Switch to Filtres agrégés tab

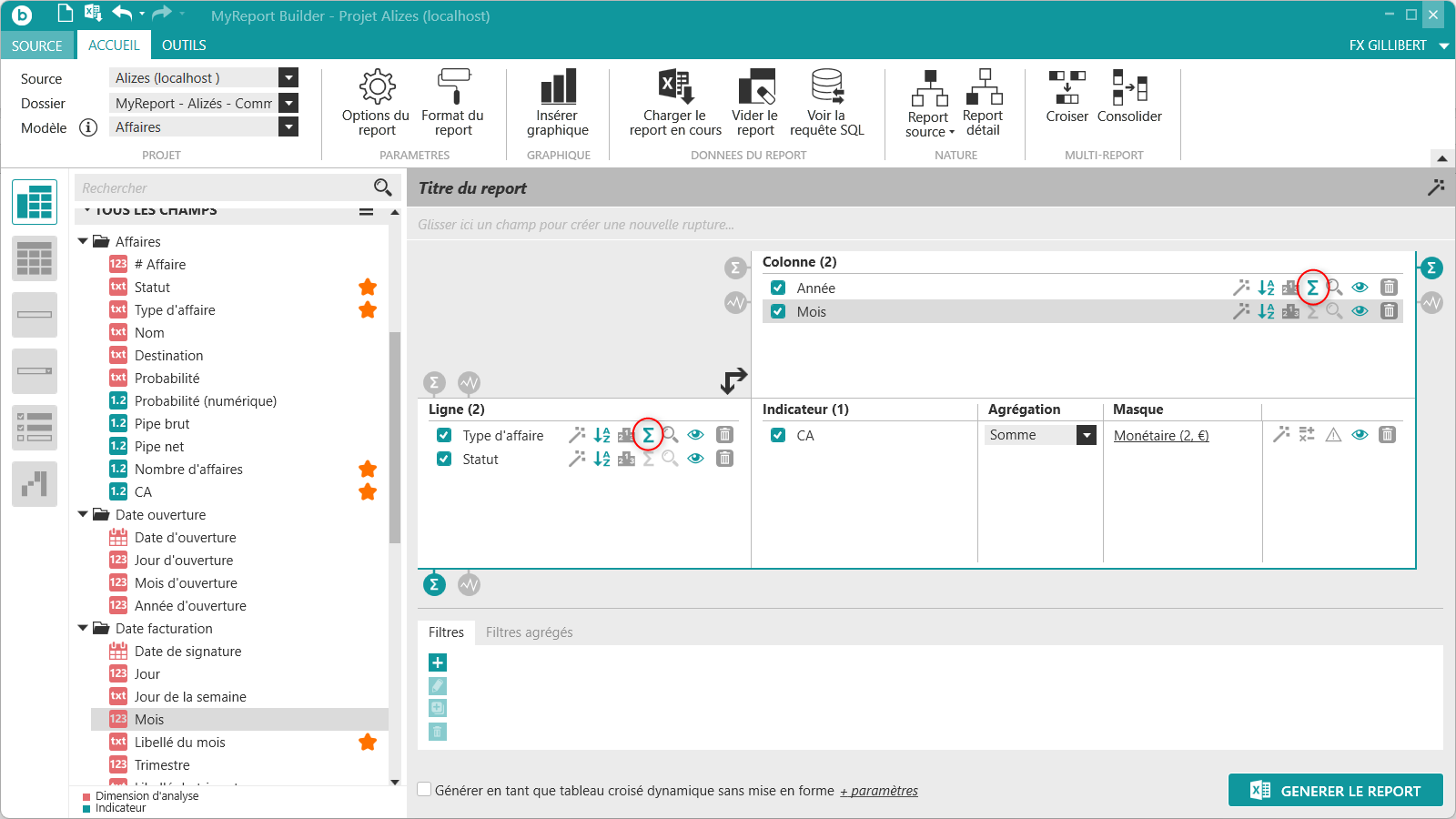pyautogui.click(x=529, y=632)
